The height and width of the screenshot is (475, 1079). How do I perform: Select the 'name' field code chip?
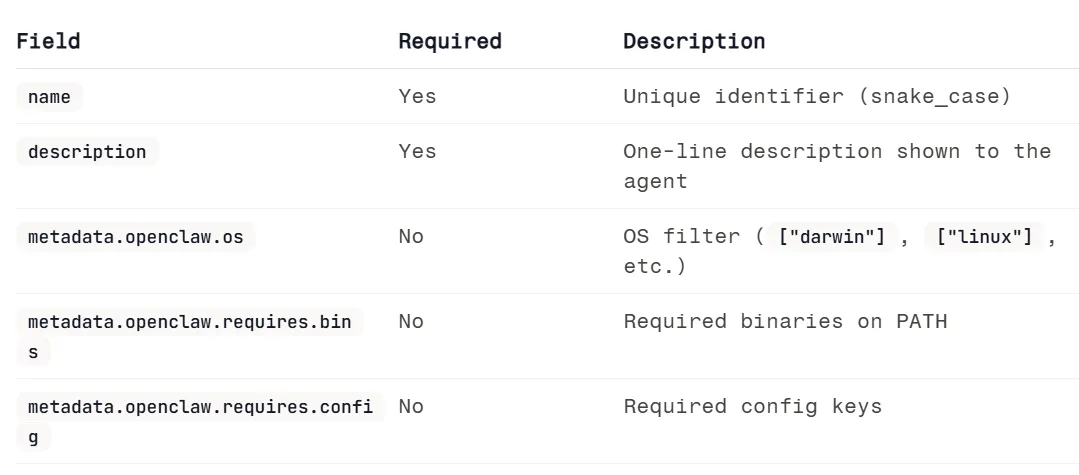point(49,97)
